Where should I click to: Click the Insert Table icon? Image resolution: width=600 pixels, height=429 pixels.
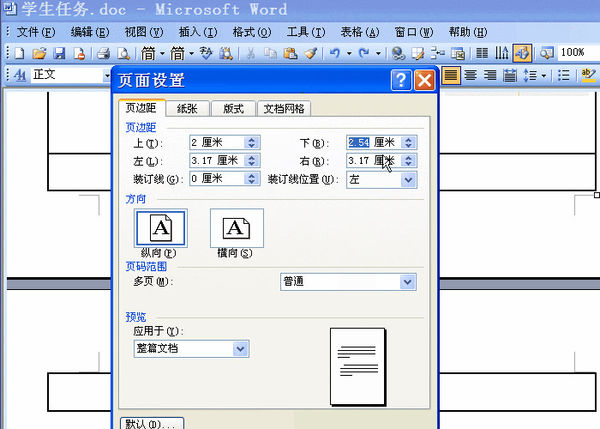pyautogui.click(x=438, y=53)
